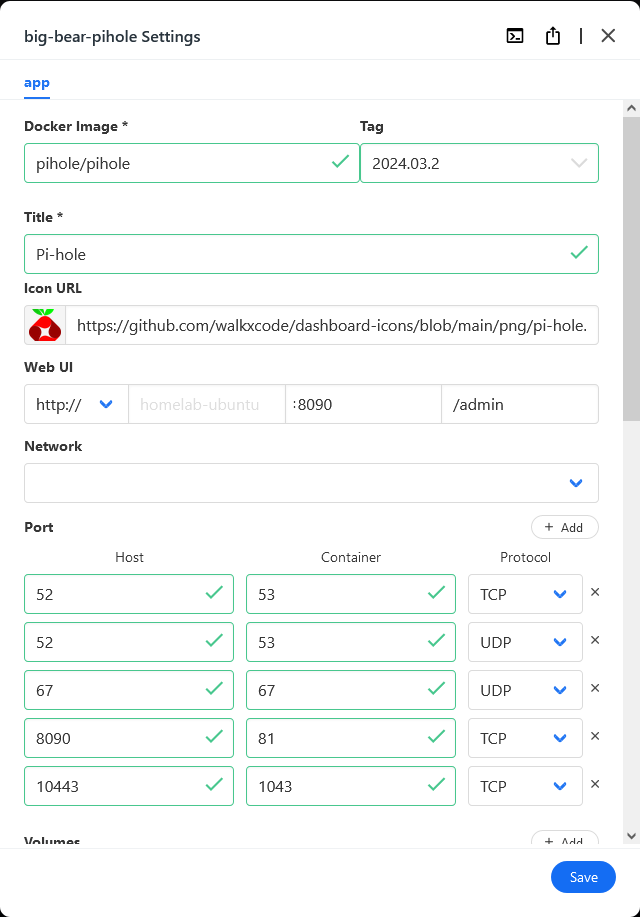Open the Network dropdown
The image size is (640, 917).
tap(311, 483)
